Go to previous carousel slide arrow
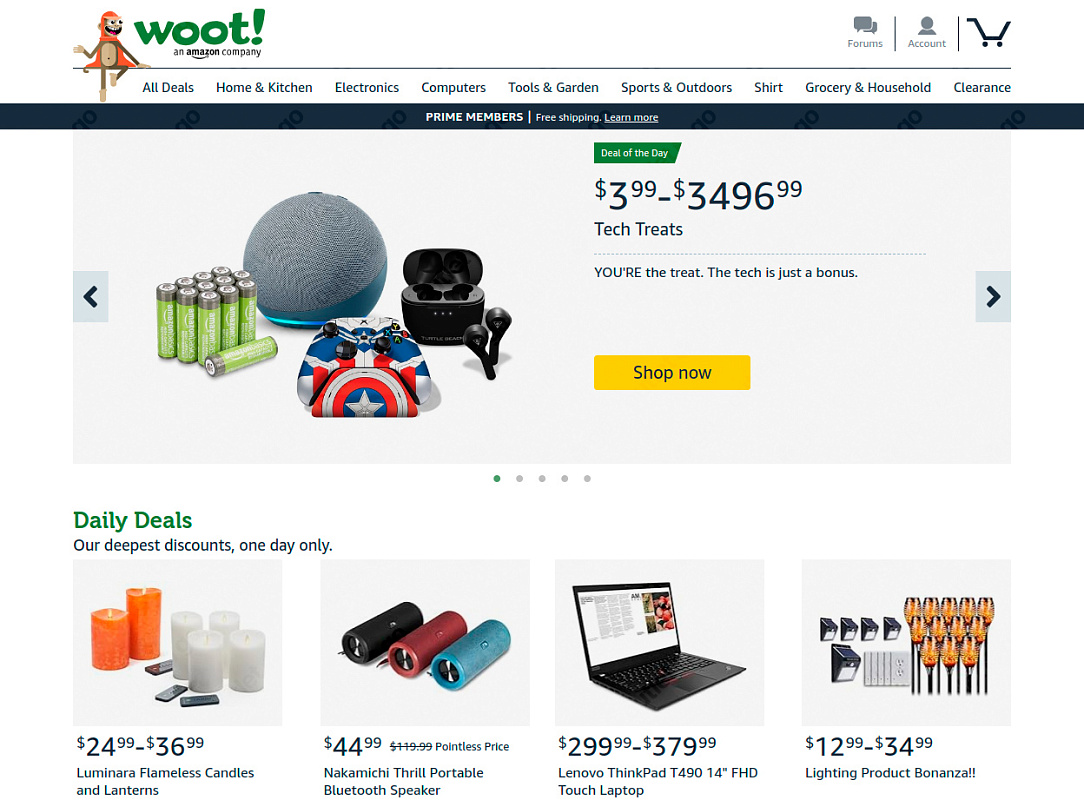The height and width of the screenshot is (800, 1084). coord(91,297)
